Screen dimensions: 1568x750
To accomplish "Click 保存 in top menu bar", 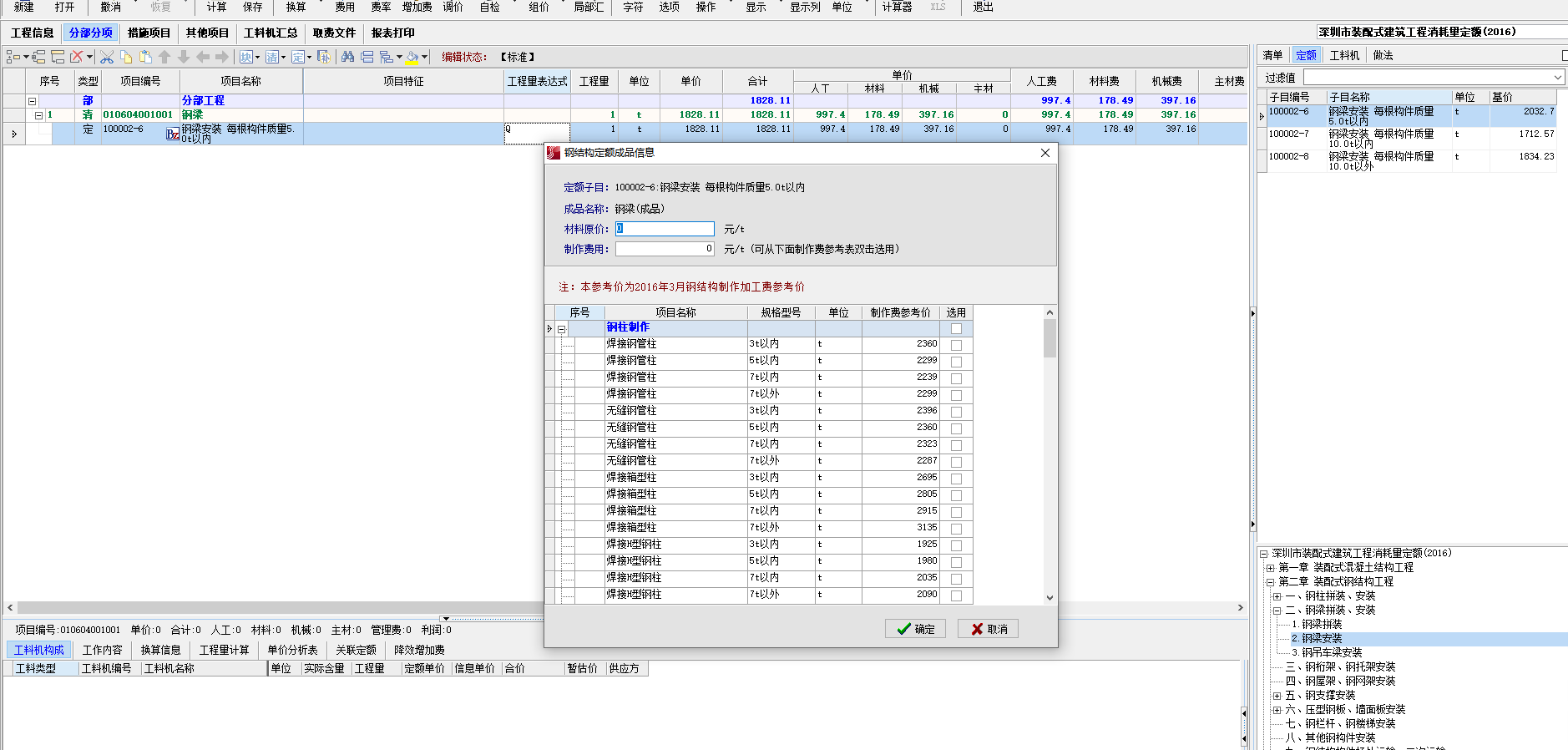I will [x=253, y=7].
